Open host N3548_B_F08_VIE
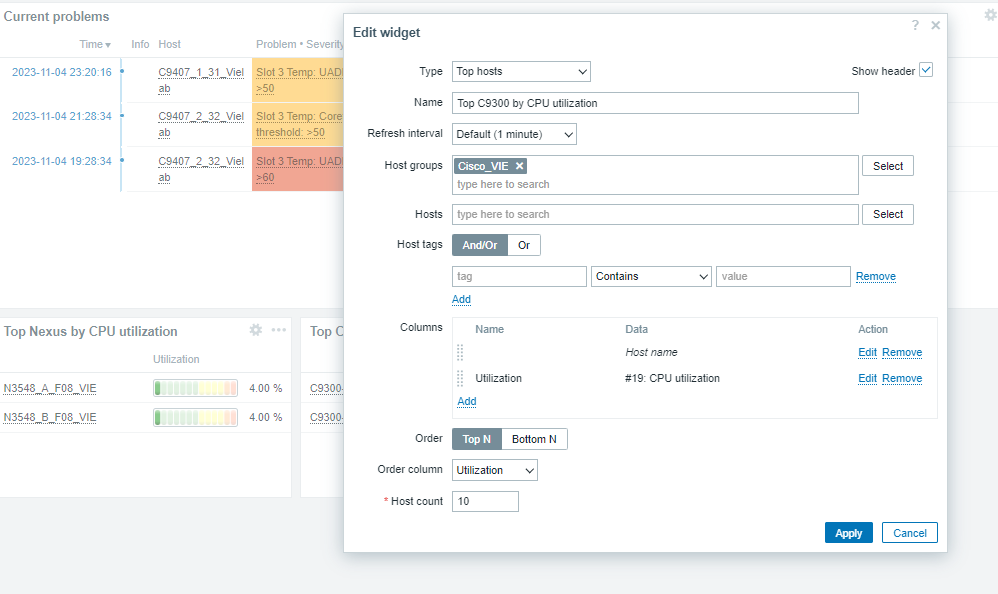This screenshot has height=594, width=998. pos(50,418)
